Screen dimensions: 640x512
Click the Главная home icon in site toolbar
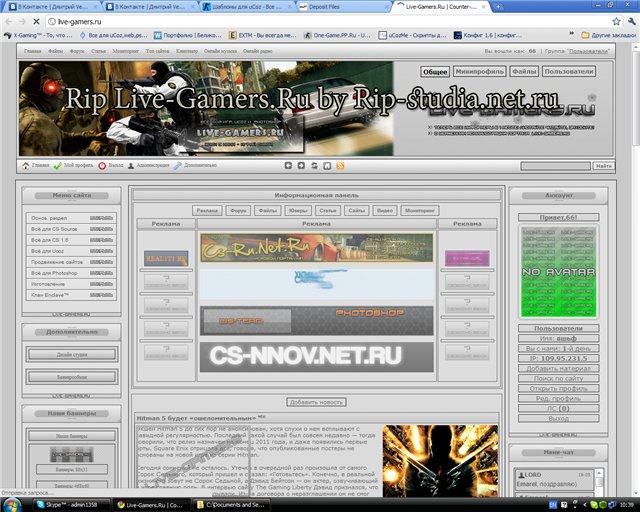point(26,166)
